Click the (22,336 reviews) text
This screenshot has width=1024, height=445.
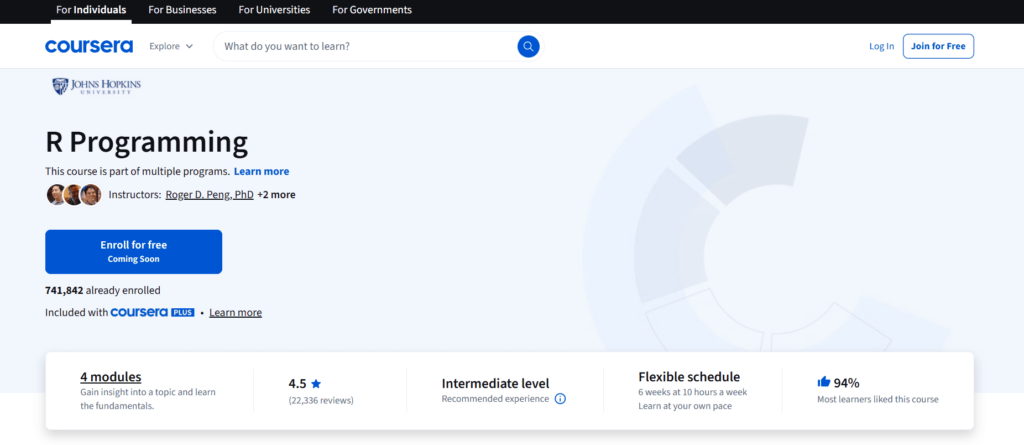click(321, 401)
